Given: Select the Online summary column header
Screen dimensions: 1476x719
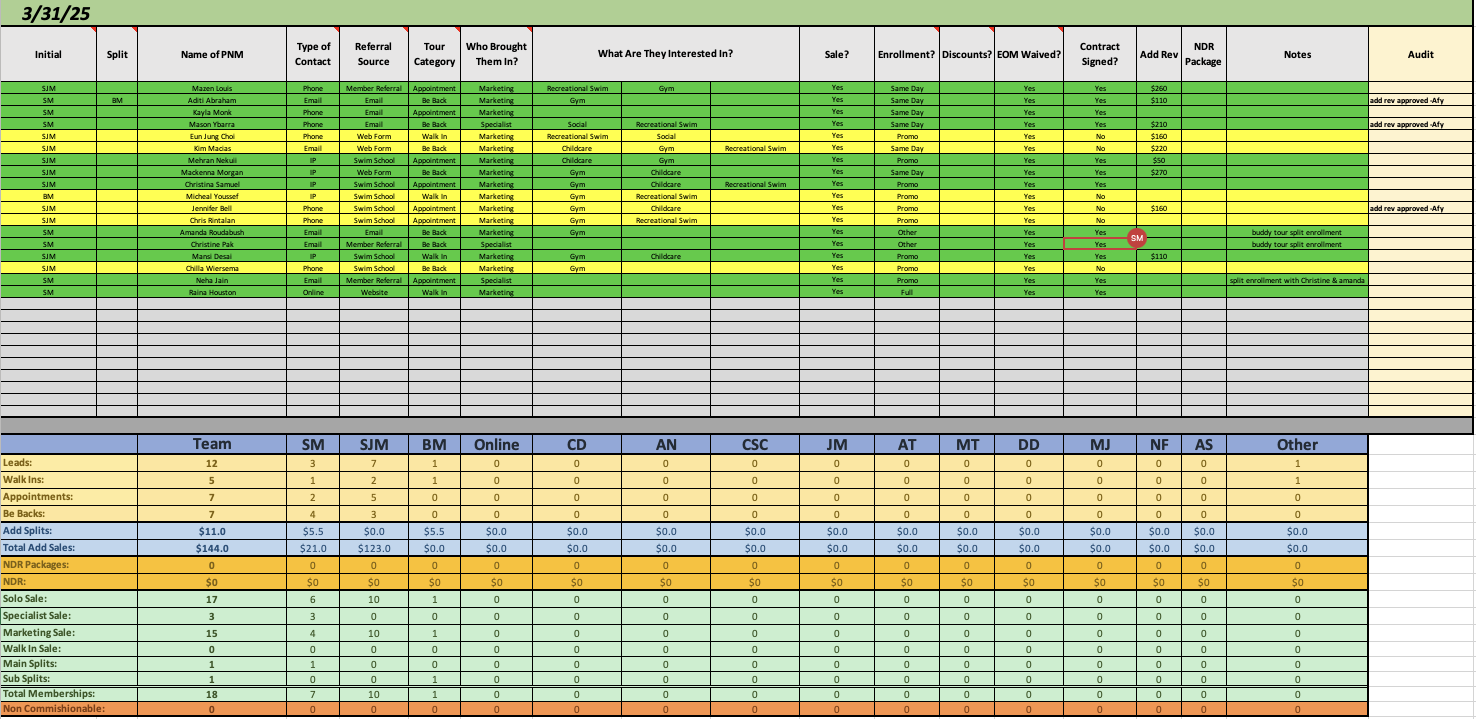Looking at the screenshot, I should [x=496, y=445].
